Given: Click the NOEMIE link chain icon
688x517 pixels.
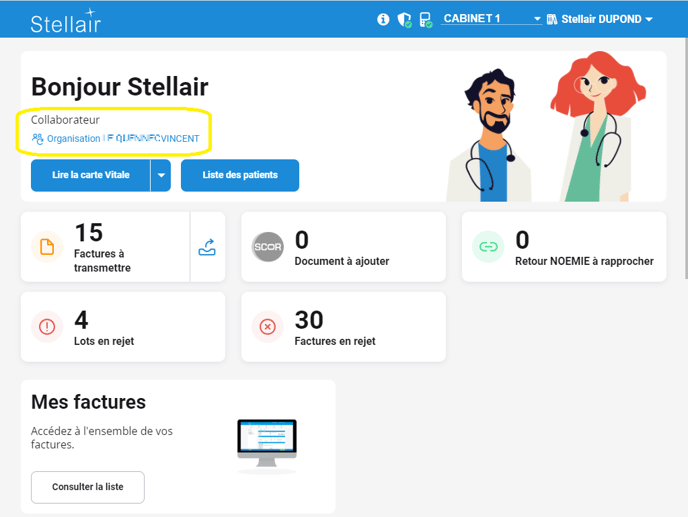Looking at the screenshot, I should [x=488, y=246].
